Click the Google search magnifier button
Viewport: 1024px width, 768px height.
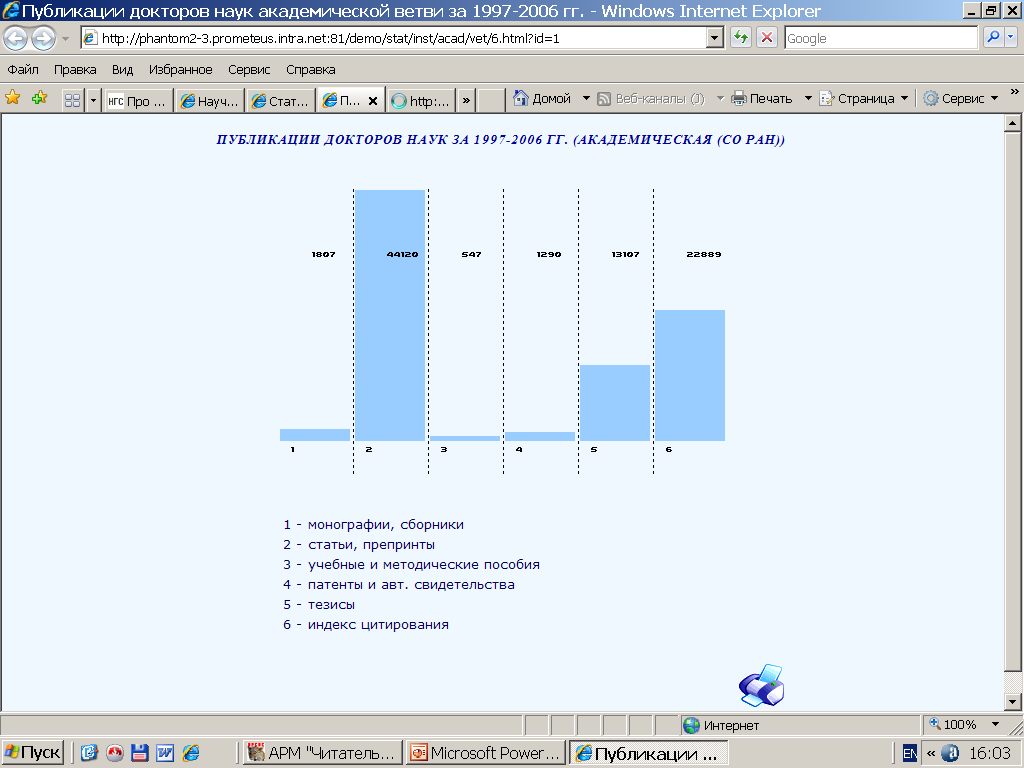(994, 38)
